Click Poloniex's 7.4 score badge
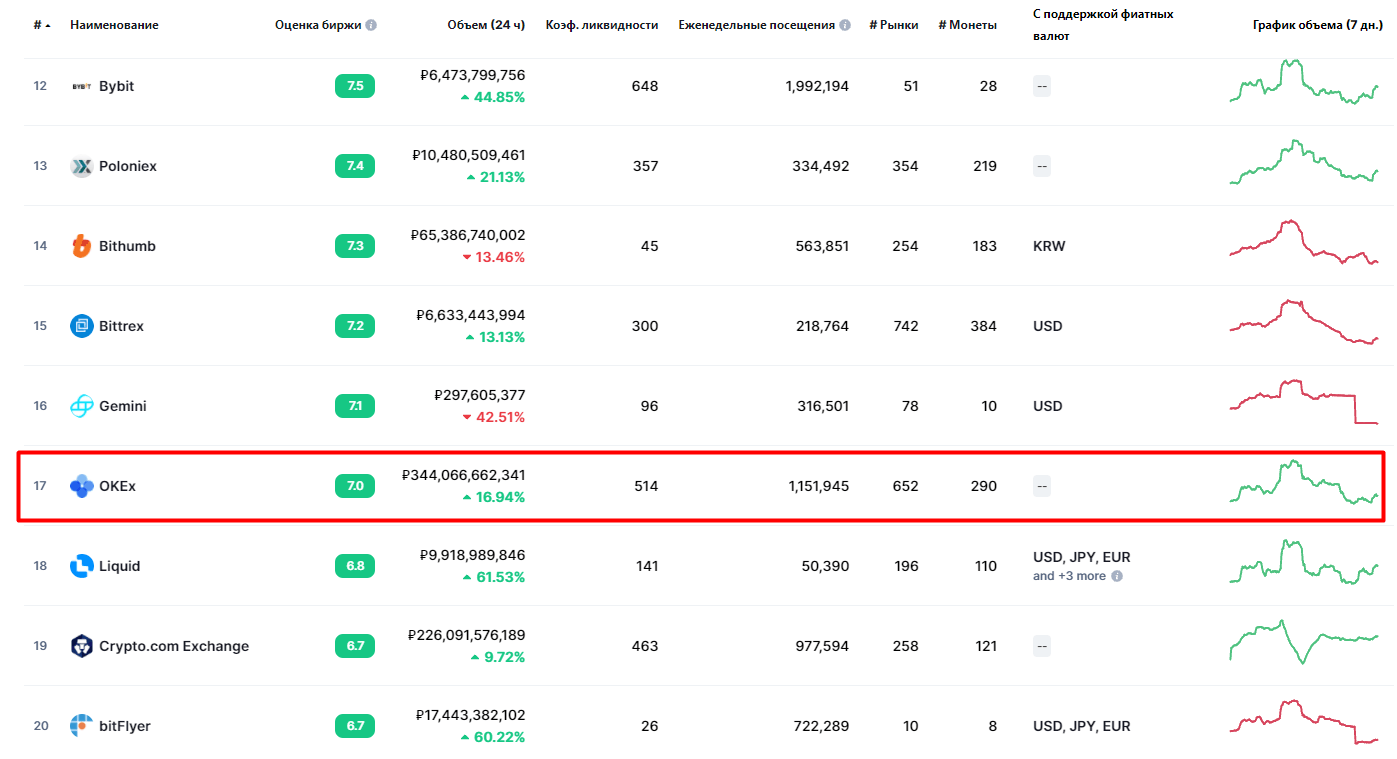The height and width of the screenshot is (759, 1397). pyautogui.click(x=355, y=166)
